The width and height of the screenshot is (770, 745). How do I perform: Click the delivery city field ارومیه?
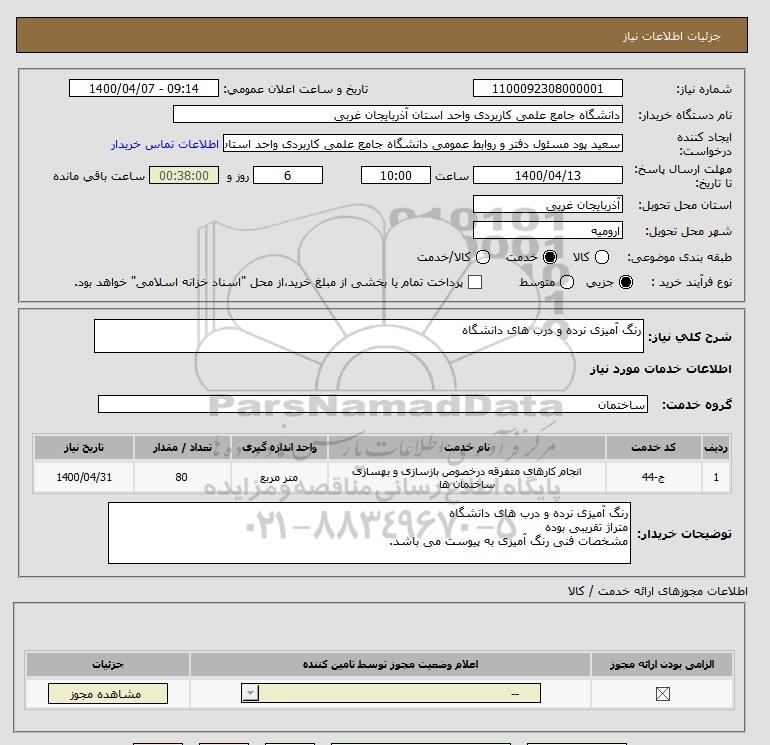tap(548, 230)
